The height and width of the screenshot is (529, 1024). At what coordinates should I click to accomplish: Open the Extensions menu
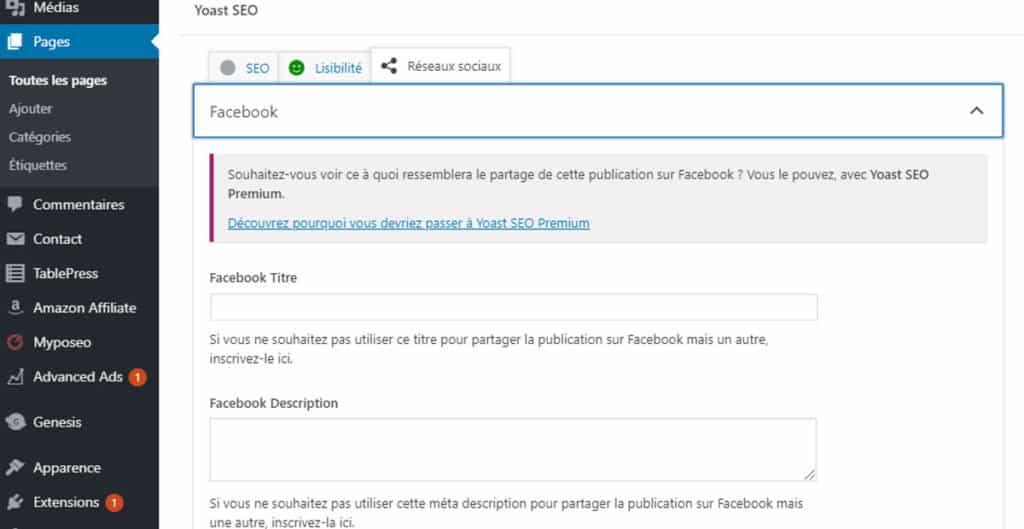click(79, 502)
